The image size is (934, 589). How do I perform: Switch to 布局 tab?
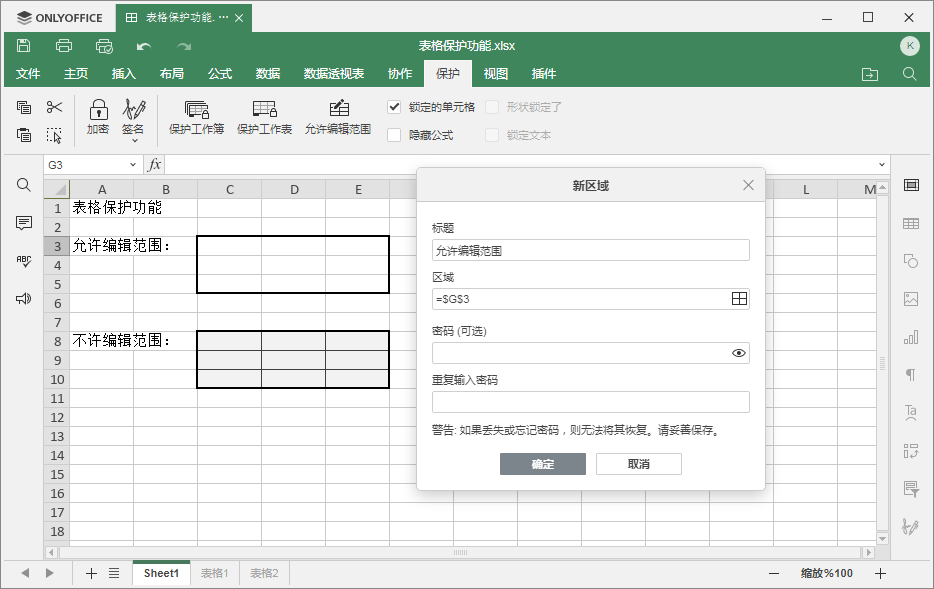172,74
